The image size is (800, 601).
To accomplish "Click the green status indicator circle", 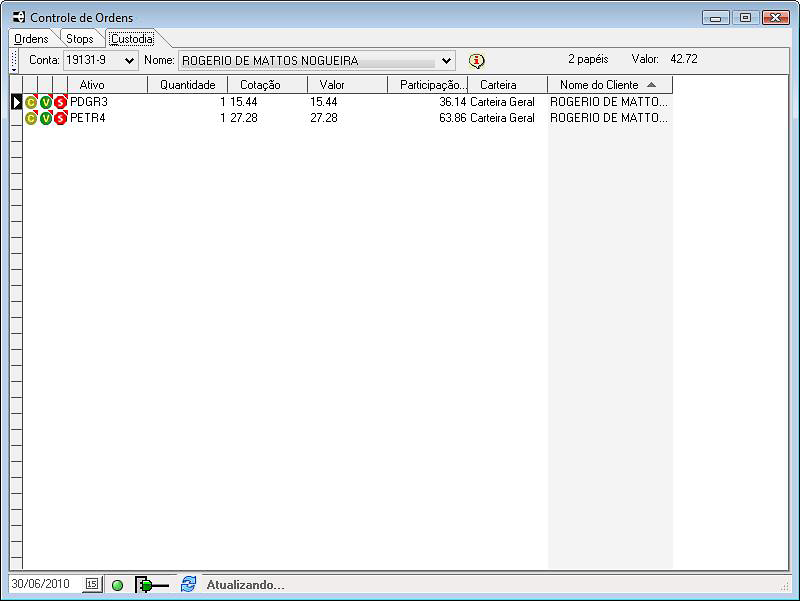I will [117, 585].
